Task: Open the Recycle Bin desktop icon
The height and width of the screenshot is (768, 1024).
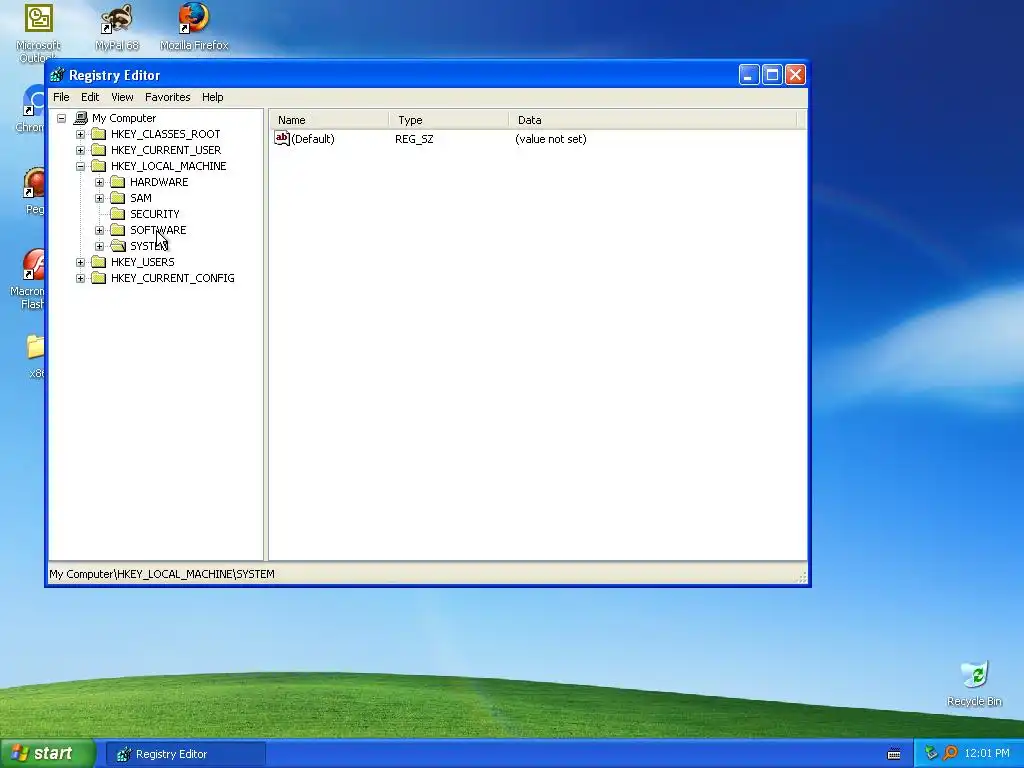Action: [x=974, y=684]
